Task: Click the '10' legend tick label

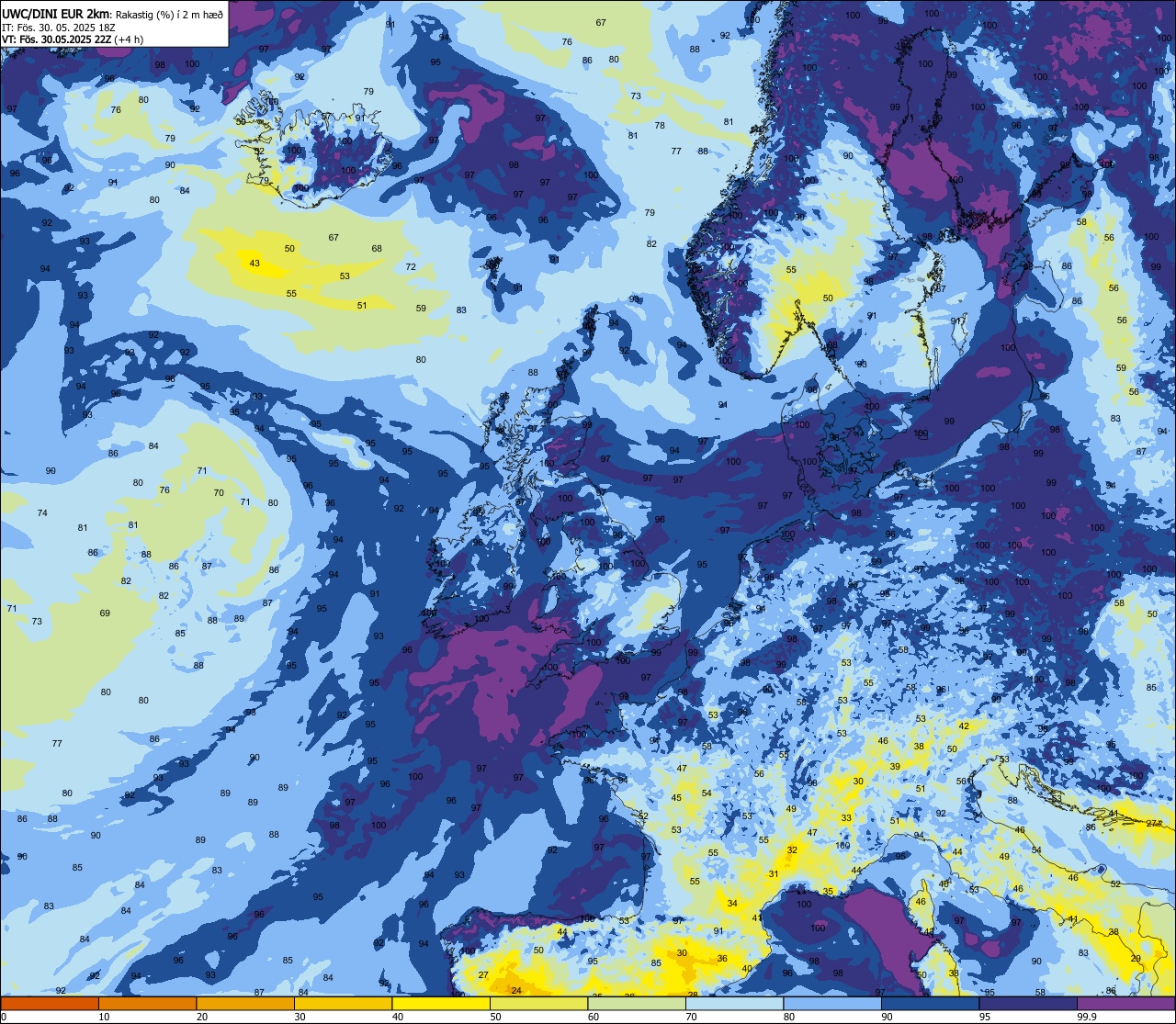Action: pos(104,1017)
